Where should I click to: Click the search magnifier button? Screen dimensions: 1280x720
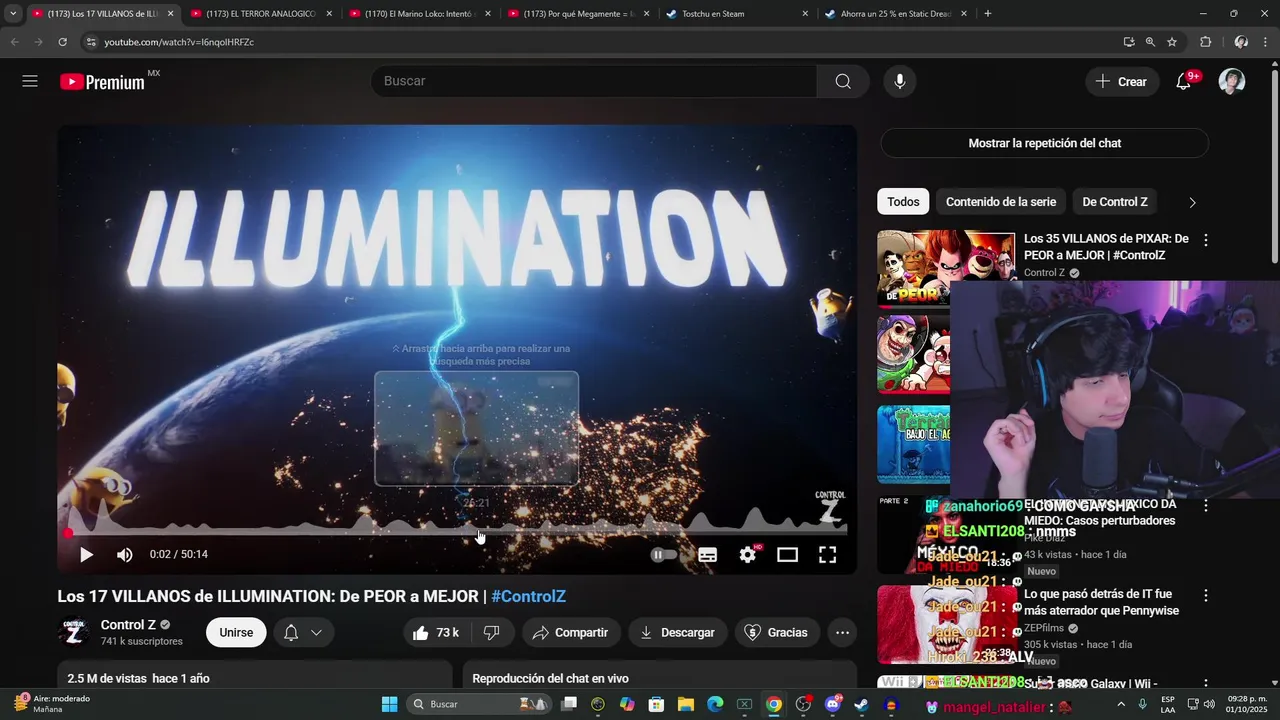click(843, 81)
